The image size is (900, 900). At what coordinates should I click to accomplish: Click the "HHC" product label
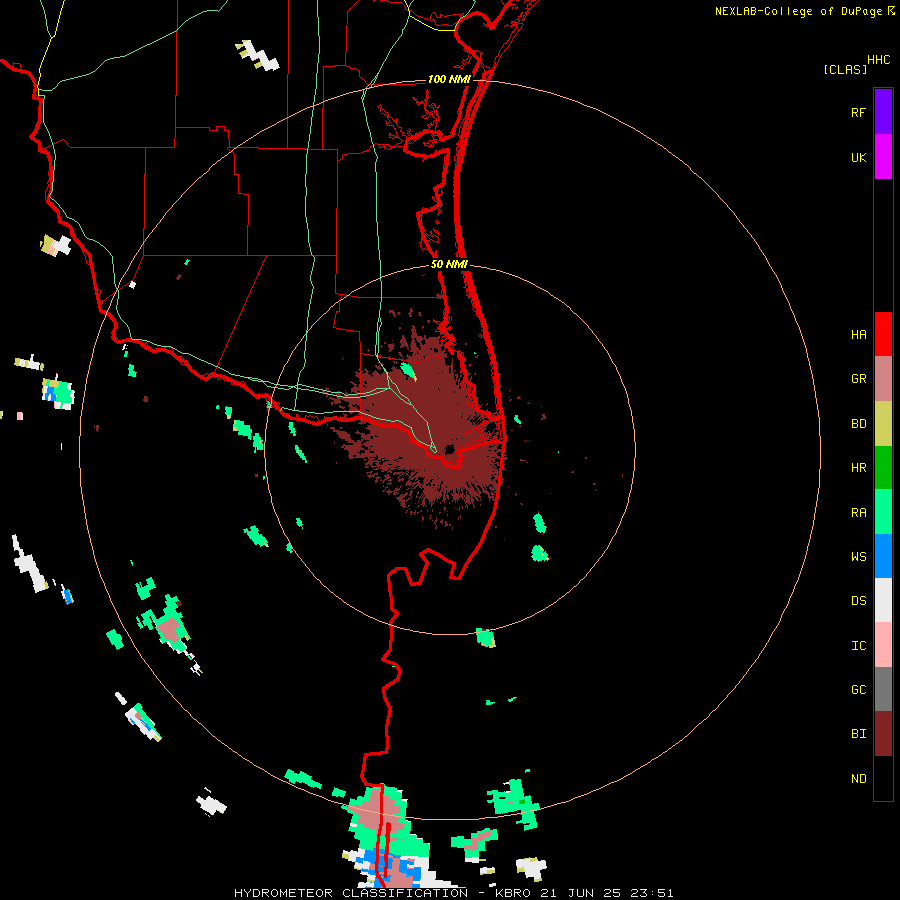[x=878, y=60]
